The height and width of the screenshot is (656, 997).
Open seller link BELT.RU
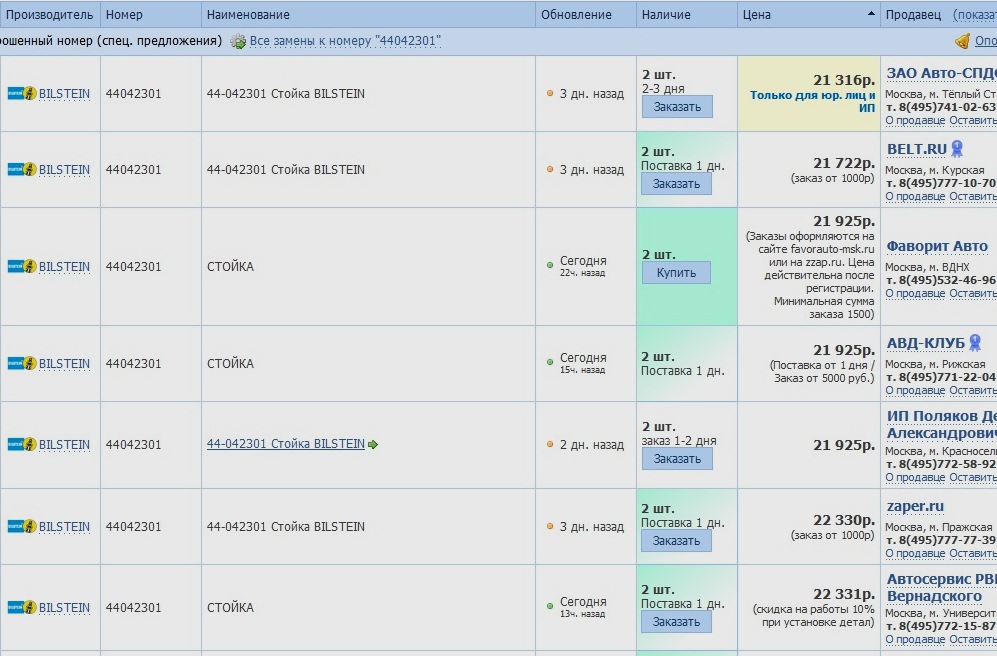(917, 149)
